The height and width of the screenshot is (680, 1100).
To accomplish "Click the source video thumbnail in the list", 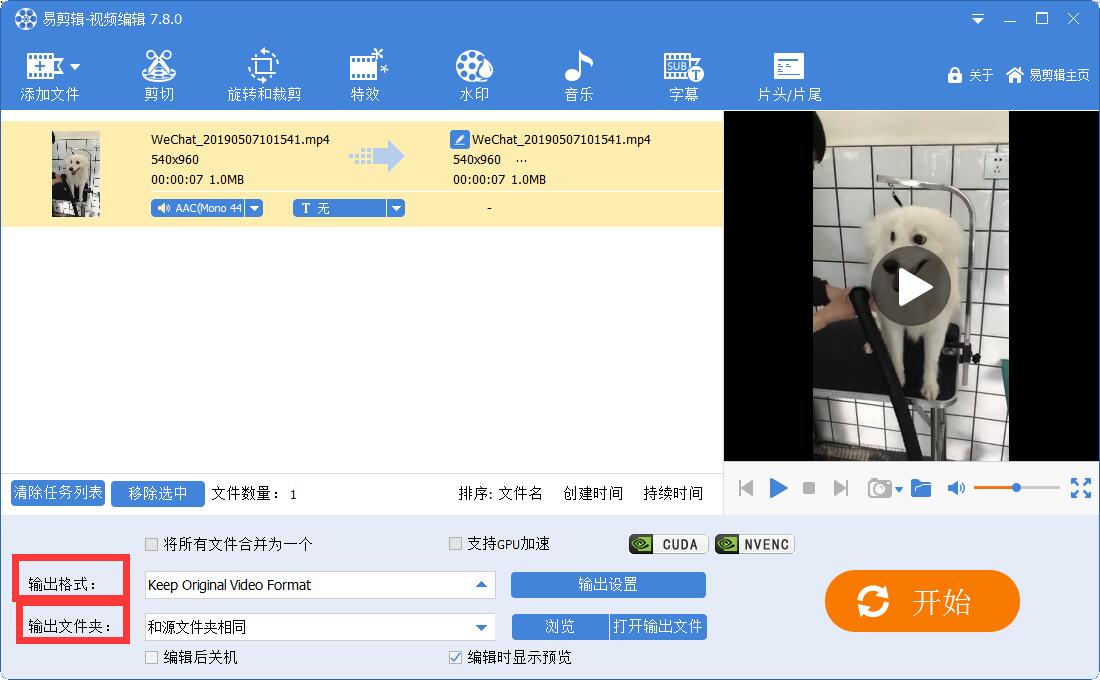I will [x=76, y=173].
